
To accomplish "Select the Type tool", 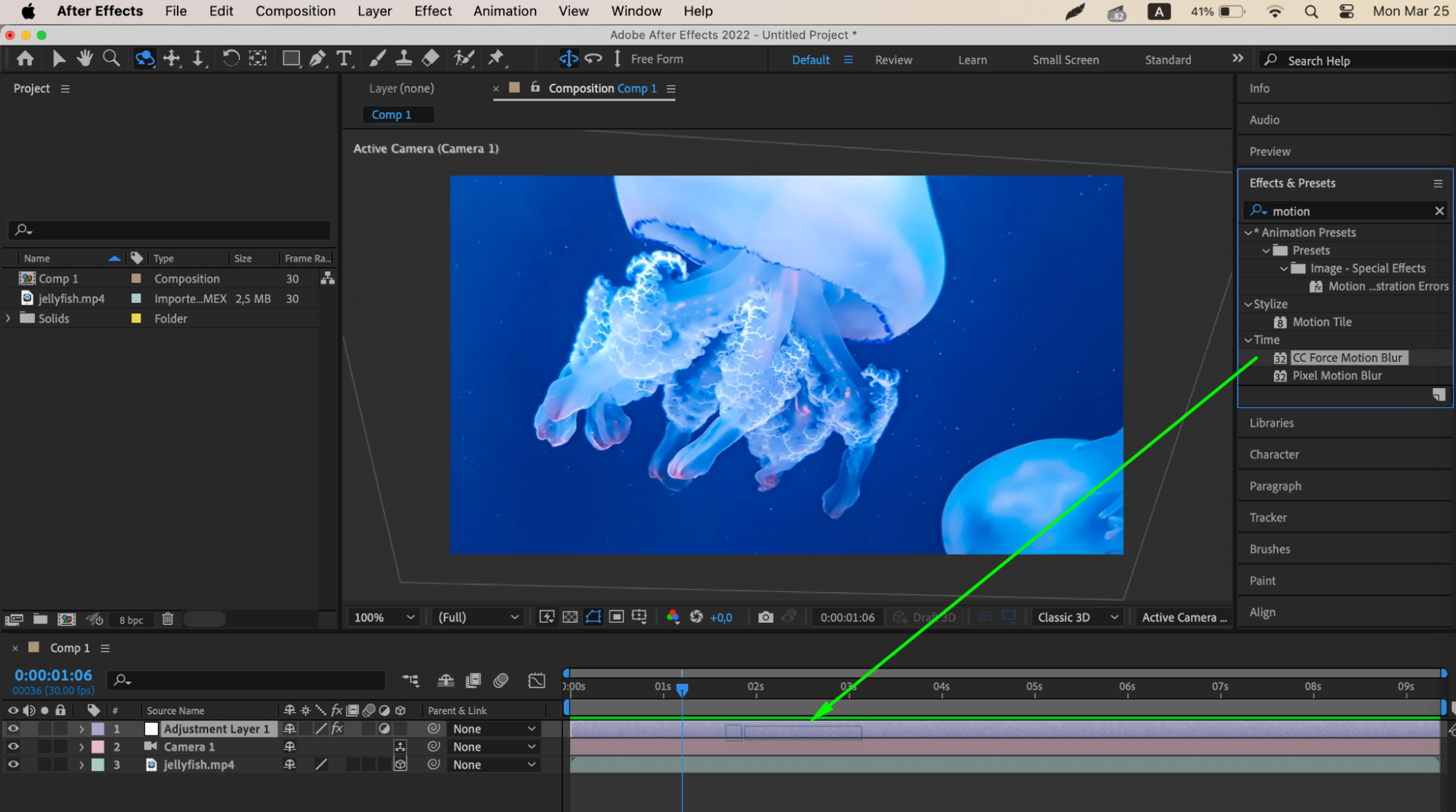I will [344, 58].
